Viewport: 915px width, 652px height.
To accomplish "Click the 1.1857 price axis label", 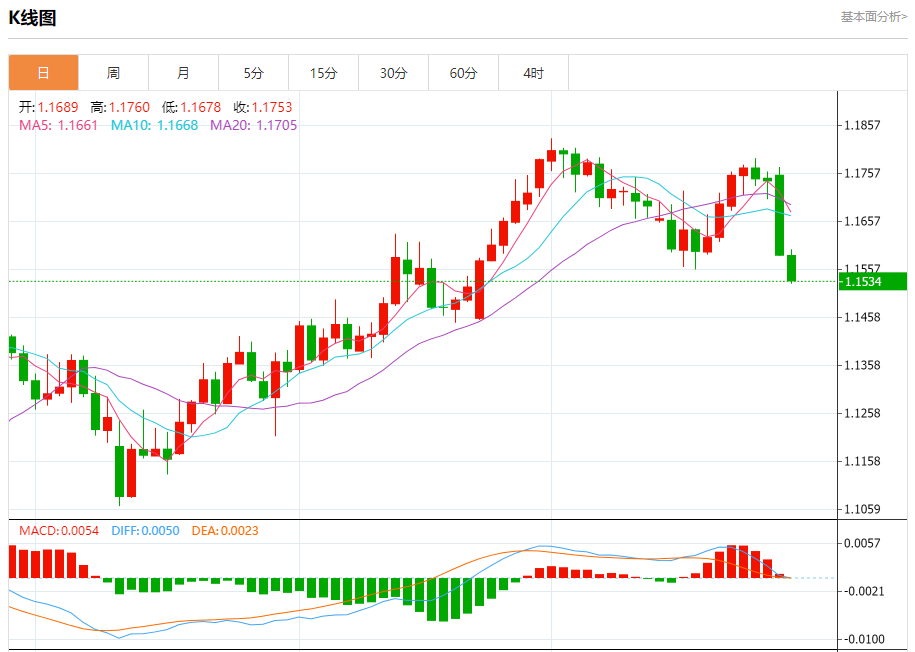I will 862,125.
